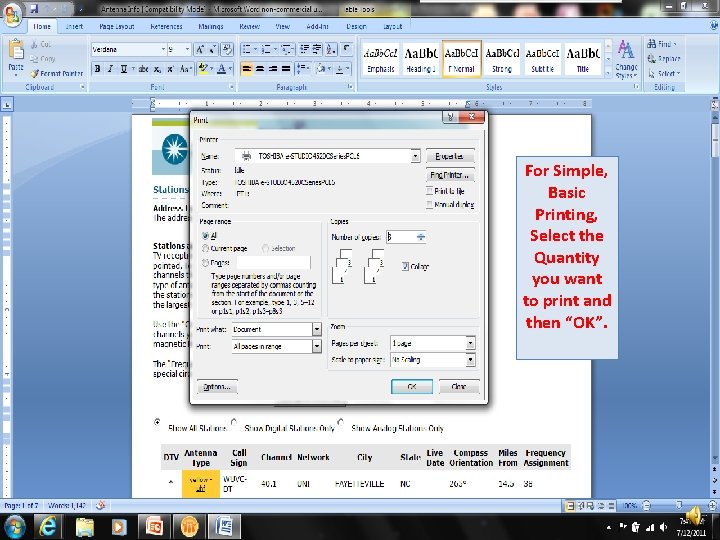Click the Bold formatting icon

click(97, 69)
